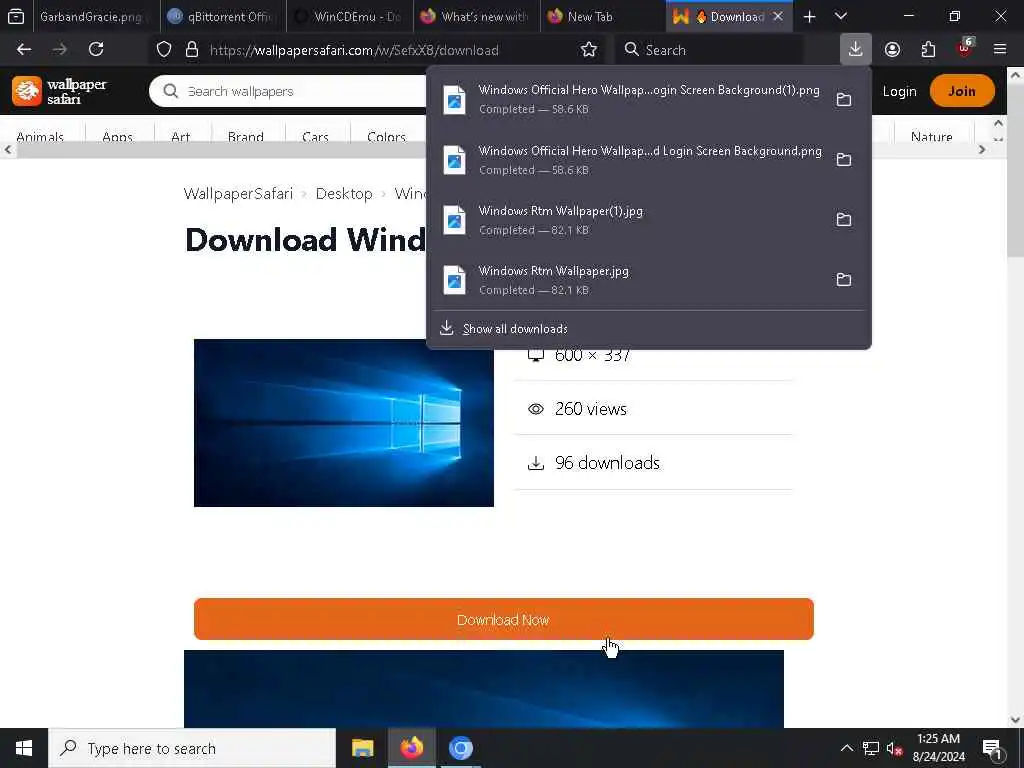This screenshot has width=1024, height=768.
Task: Open the Apps category
Action: click(x=118, y=136)
